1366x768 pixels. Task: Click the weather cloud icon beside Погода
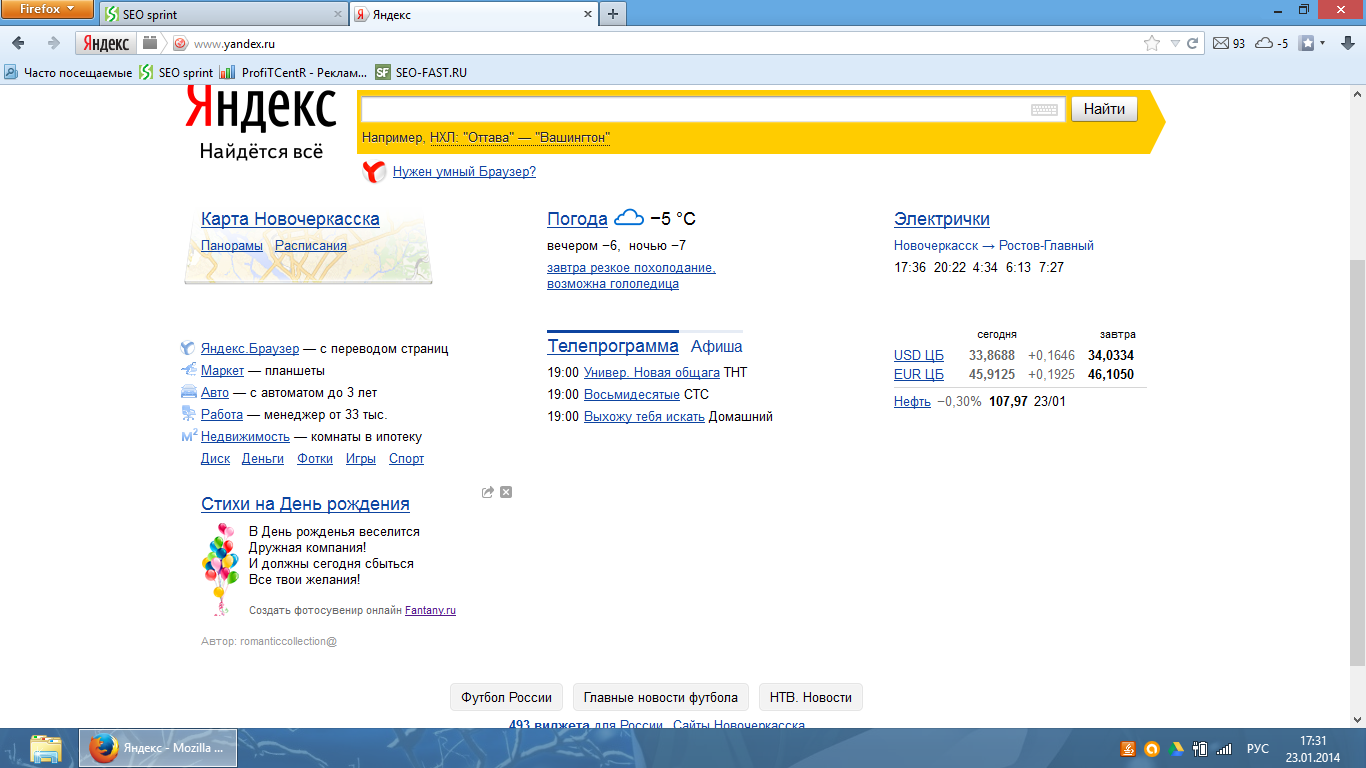[629, 218]
